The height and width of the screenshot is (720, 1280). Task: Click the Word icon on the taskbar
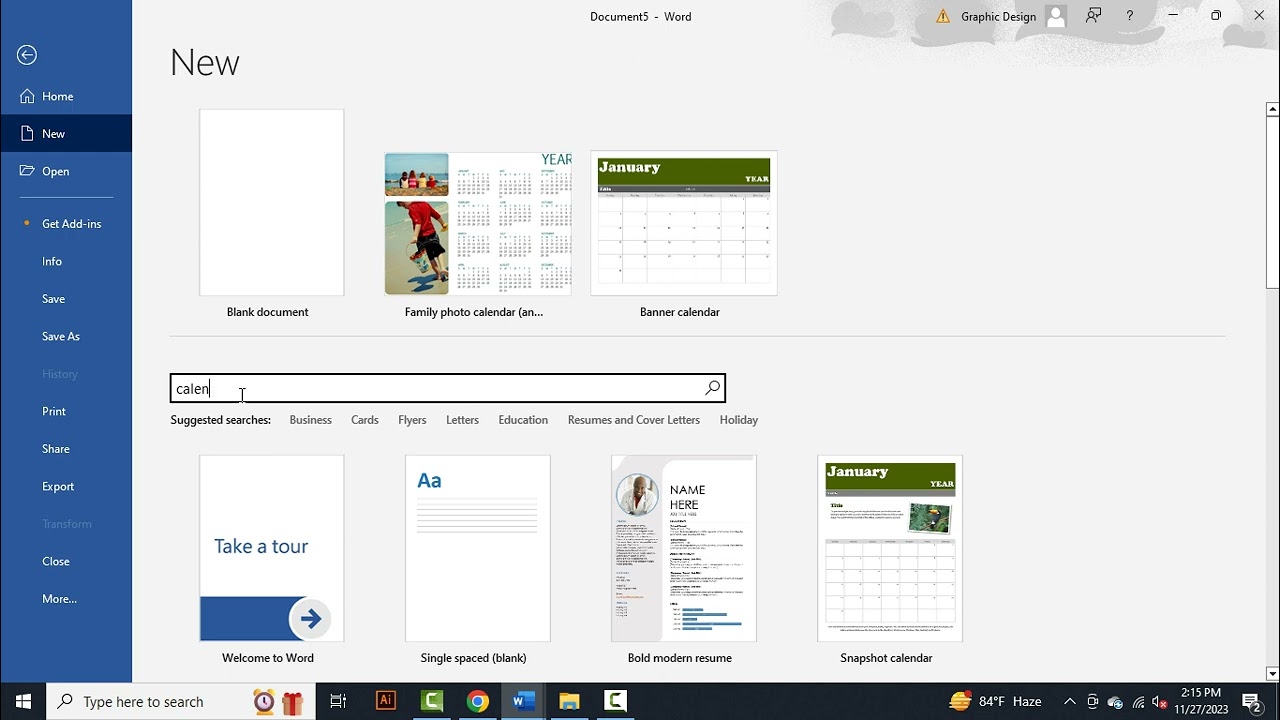523,701
